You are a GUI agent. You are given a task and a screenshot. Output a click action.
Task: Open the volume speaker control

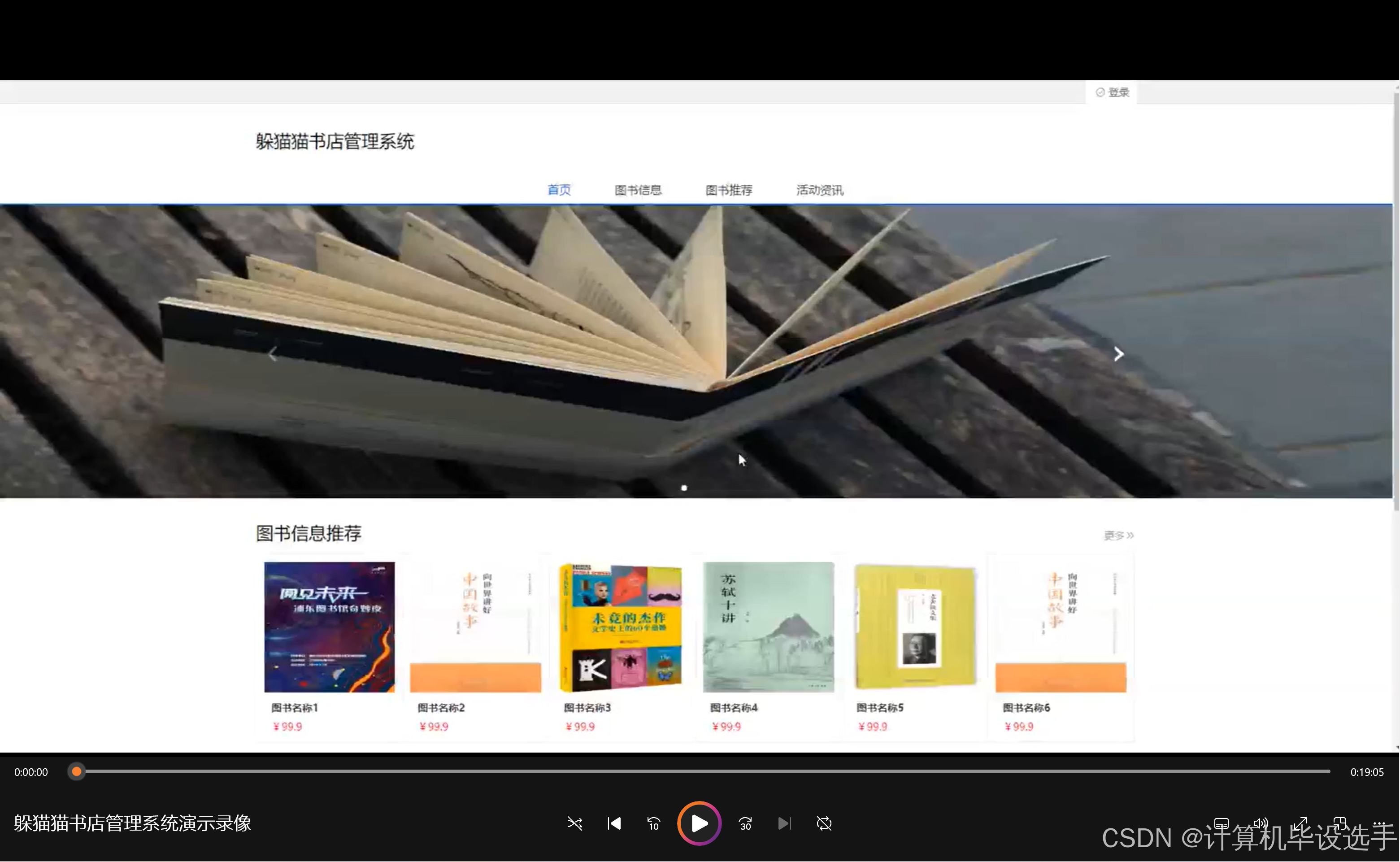click(x=1261, y=823)
